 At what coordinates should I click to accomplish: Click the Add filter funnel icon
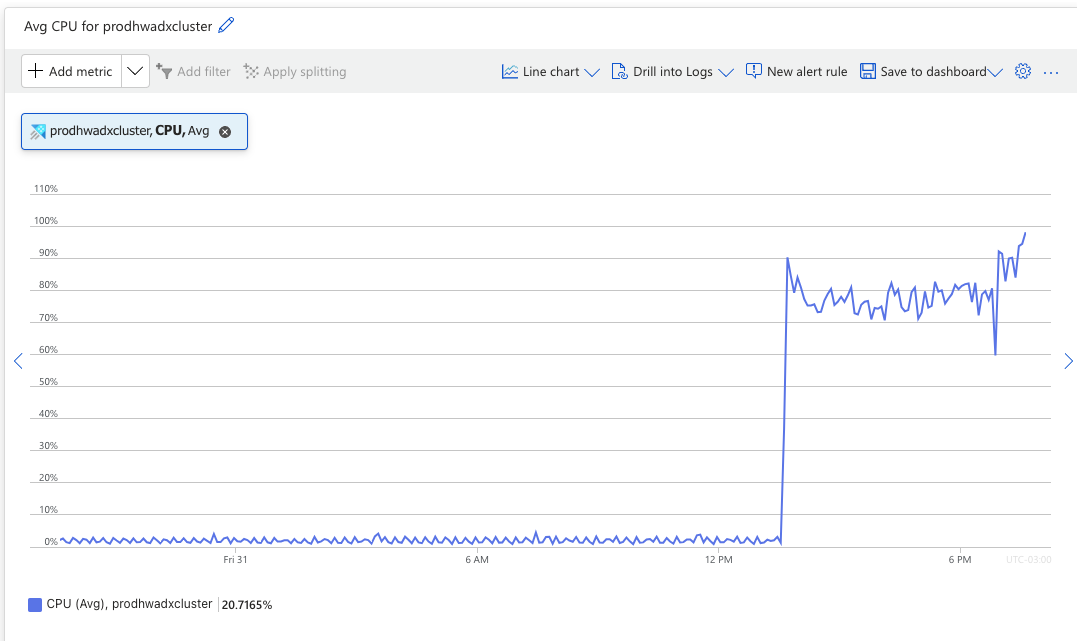(163, 71)
